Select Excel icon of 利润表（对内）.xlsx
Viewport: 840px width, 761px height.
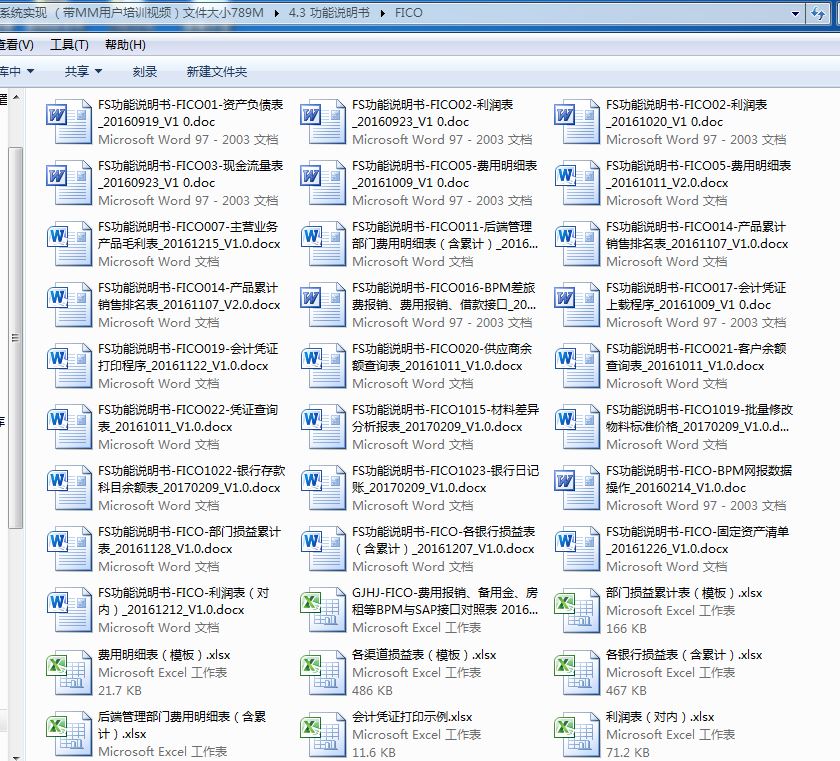[x=576, y=734]
